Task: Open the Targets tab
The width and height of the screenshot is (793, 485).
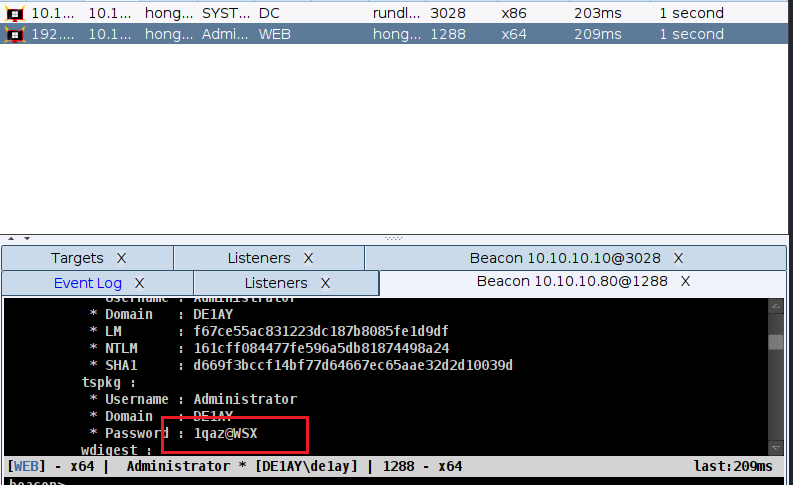Action: click(77, 258)
